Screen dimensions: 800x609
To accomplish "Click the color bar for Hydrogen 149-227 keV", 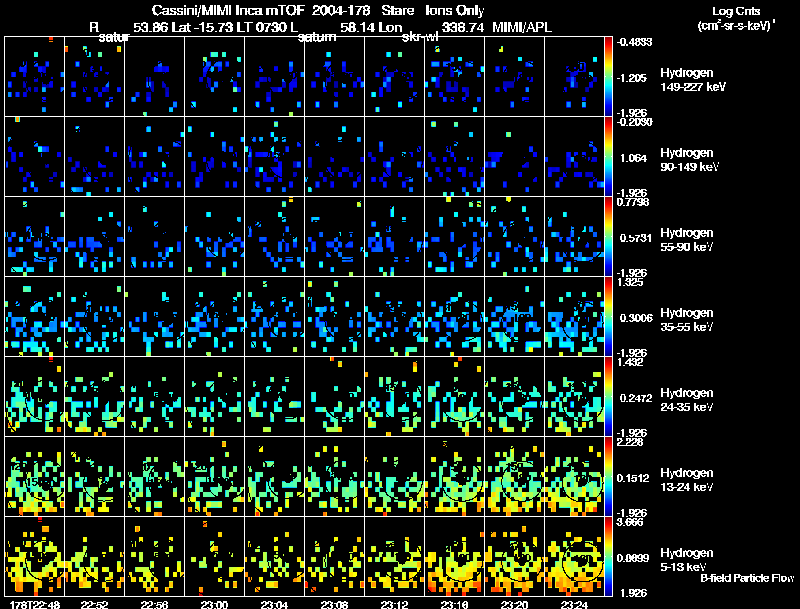I will 608,77.
